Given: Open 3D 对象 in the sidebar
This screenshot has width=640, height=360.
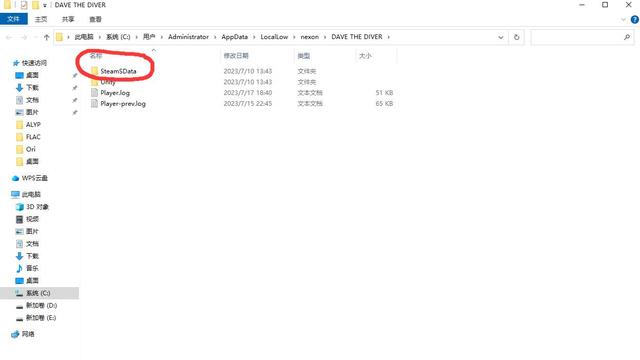Looking at the screenshot, I should coord(37,207).
